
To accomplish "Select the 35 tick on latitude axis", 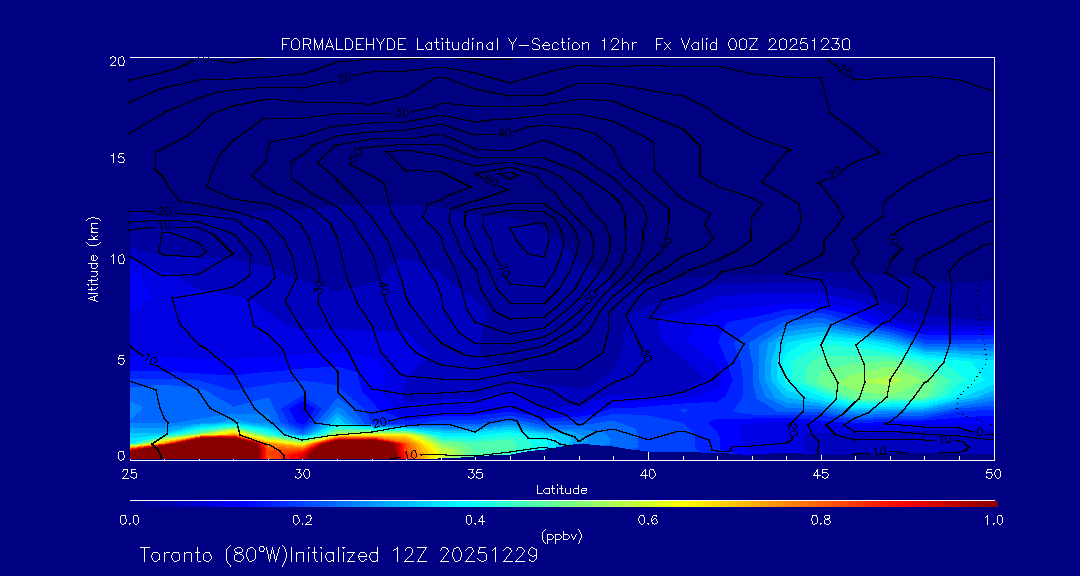I will click(475, 472).
